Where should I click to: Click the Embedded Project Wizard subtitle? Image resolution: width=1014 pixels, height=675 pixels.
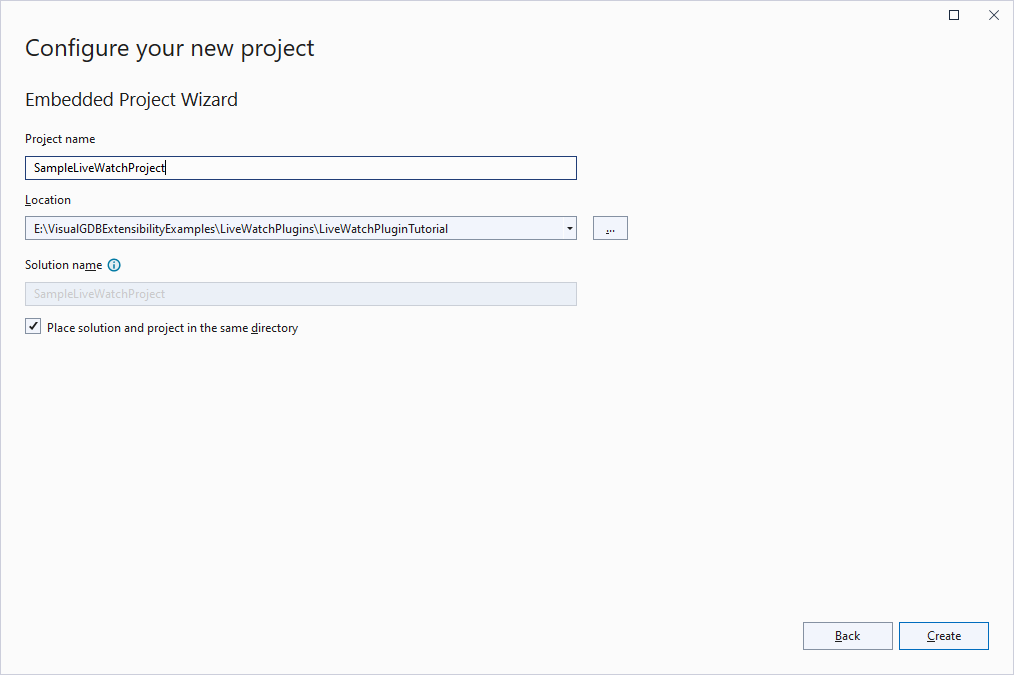pyautogui.click(x=131, y=100)
